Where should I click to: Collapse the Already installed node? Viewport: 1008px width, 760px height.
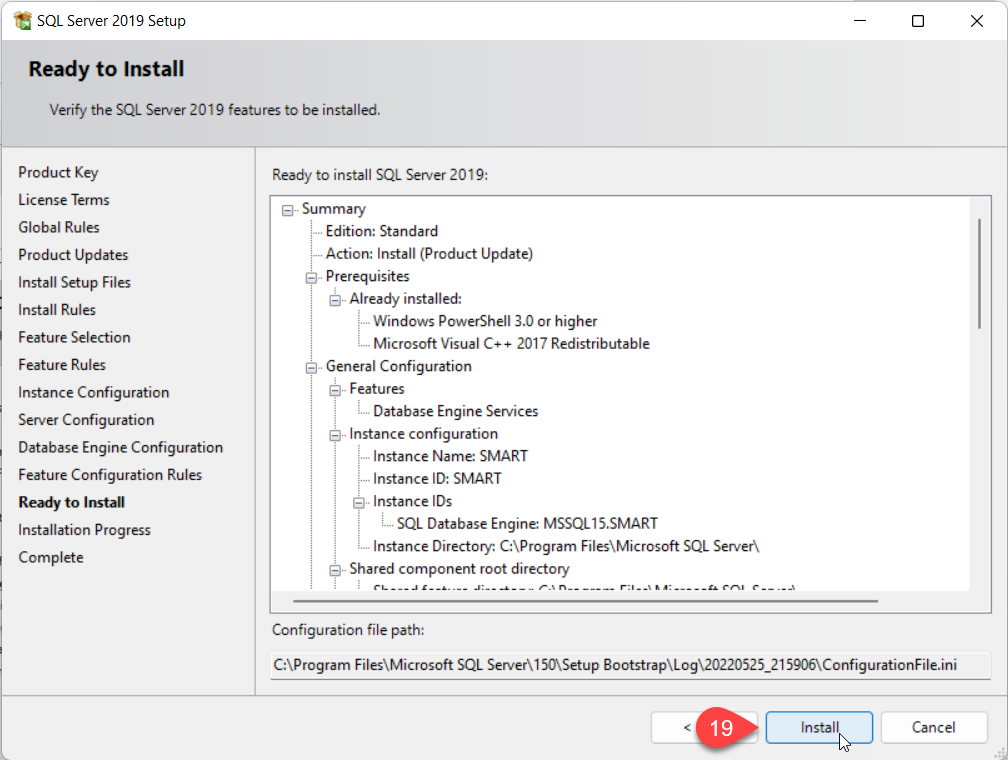pos(335,300)
